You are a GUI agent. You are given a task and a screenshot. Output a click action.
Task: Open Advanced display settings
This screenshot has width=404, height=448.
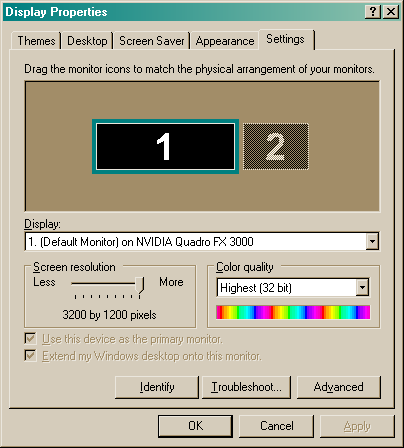point(338,387)
